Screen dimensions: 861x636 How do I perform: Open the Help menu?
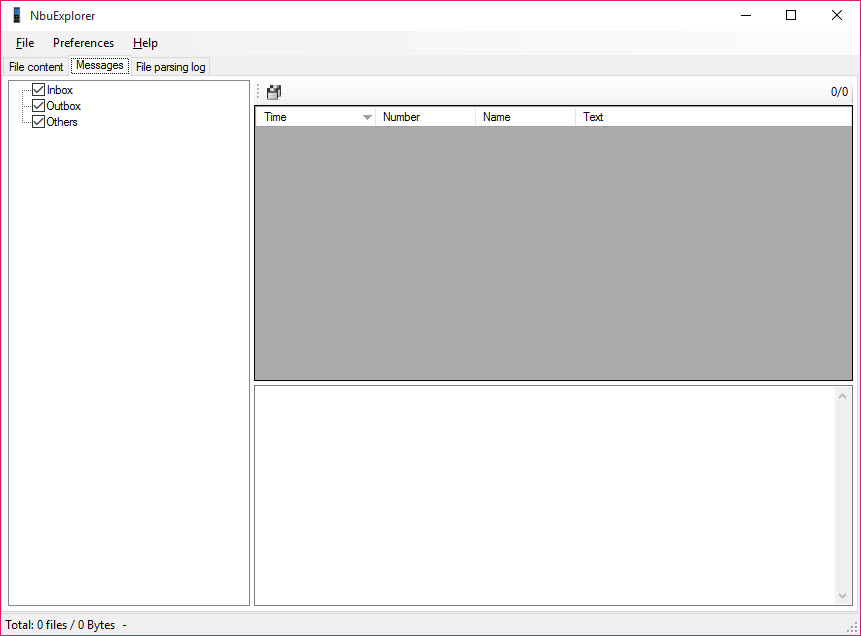pos(145,43)
